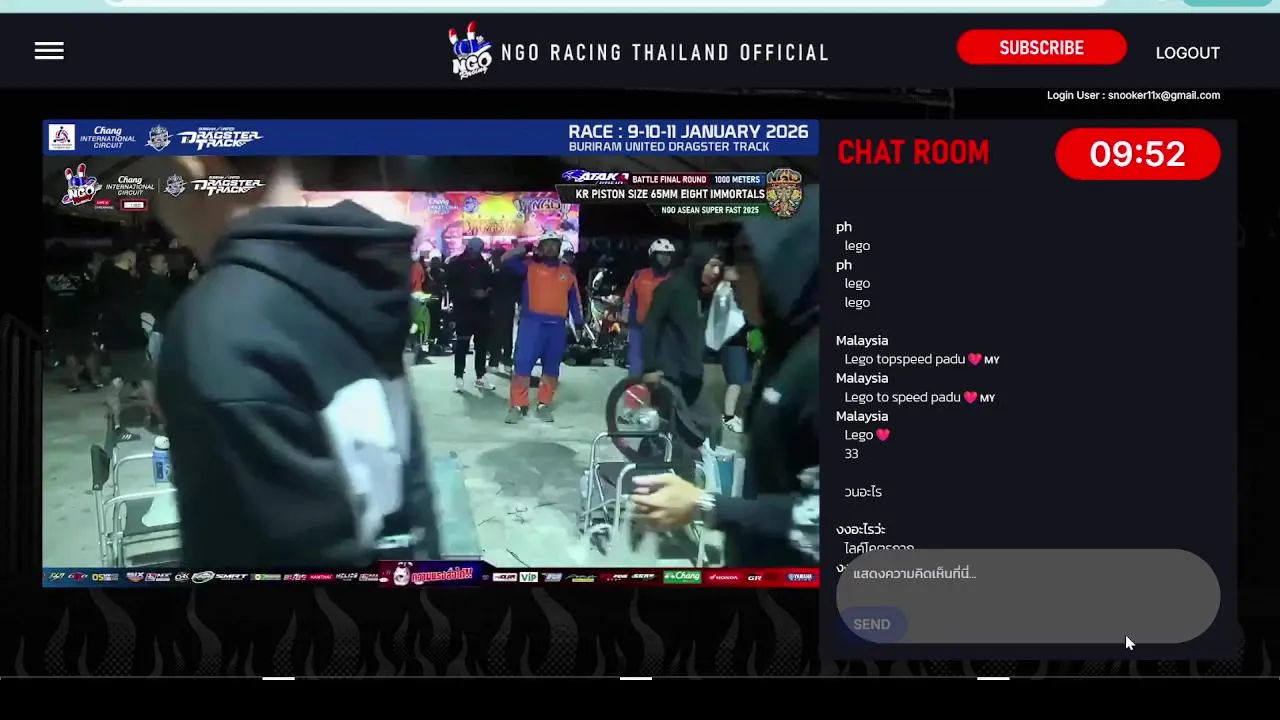
Task: Click NGO RACING THAILAND OFFICIAL title
Action: [x=665, y=53]
